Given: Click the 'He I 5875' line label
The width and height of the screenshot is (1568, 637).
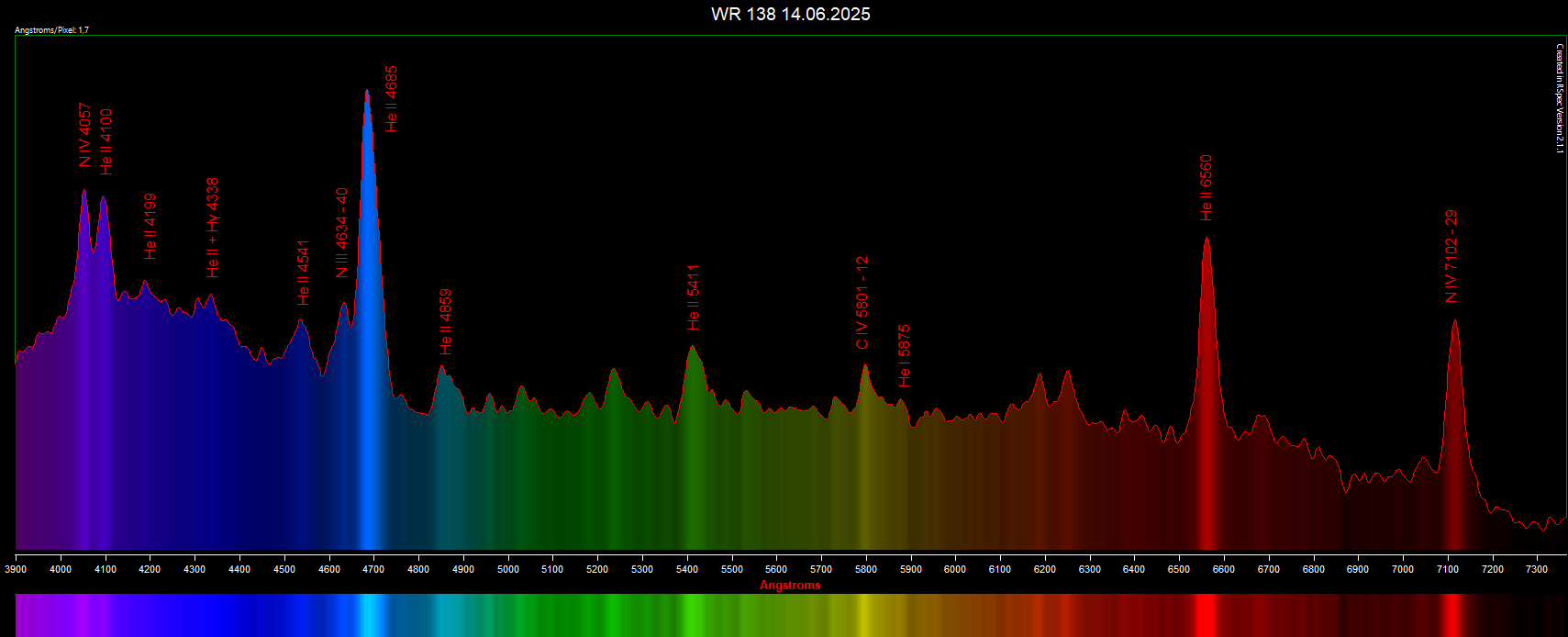Looking at the screenshot, I should click(905, 356).
